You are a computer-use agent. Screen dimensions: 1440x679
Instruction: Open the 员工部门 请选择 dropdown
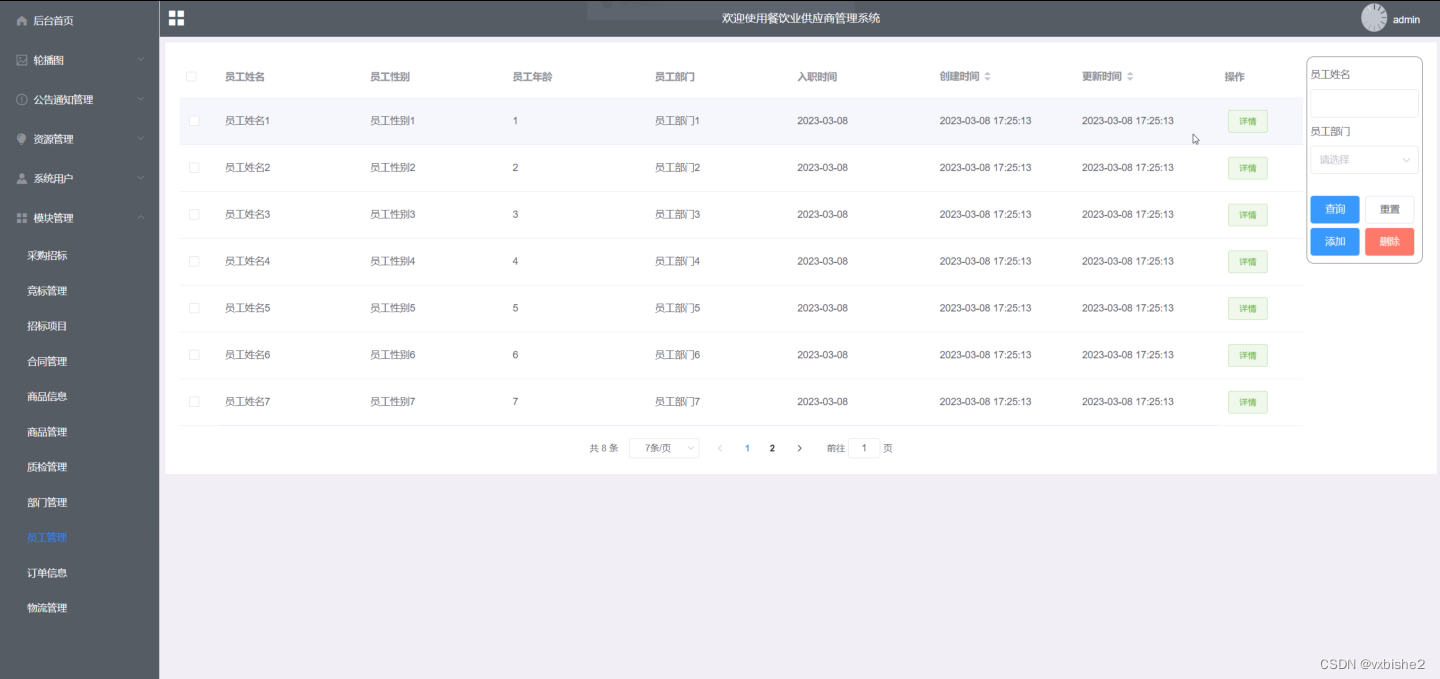point(1364,160)
